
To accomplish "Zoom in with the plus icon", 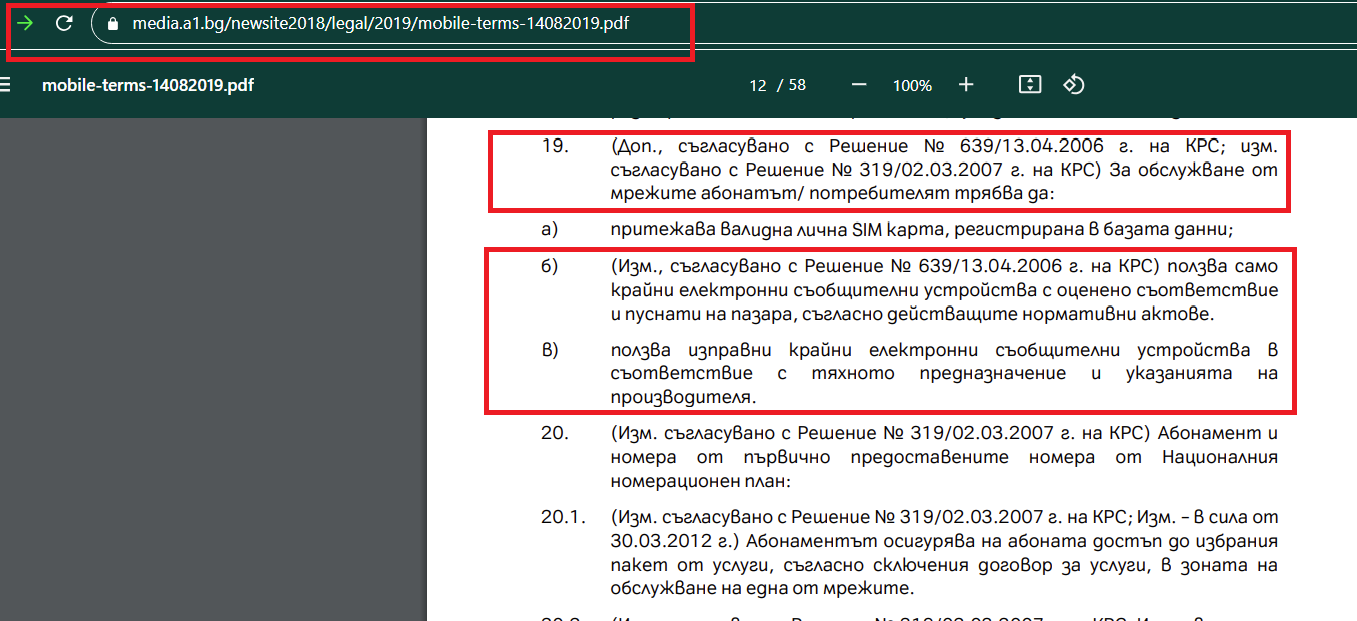I will (966, 85).
